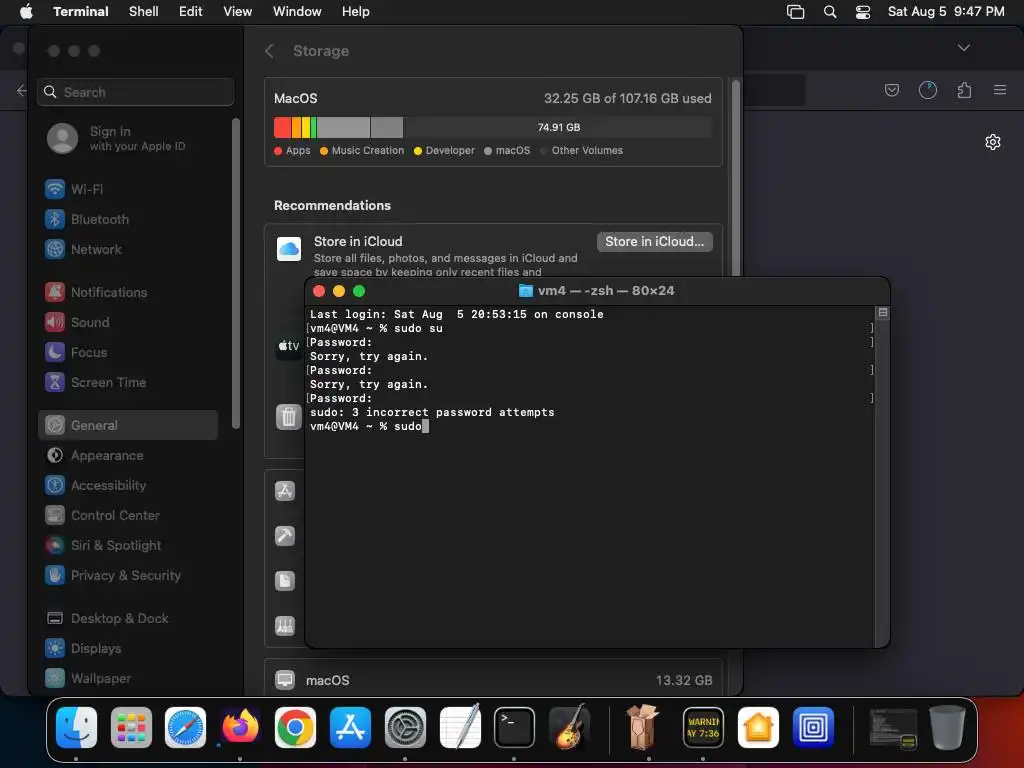The height and width of the screenshot is (768, 1024).
Task: Launch Safari from the Dock
Action: point(185,728)
